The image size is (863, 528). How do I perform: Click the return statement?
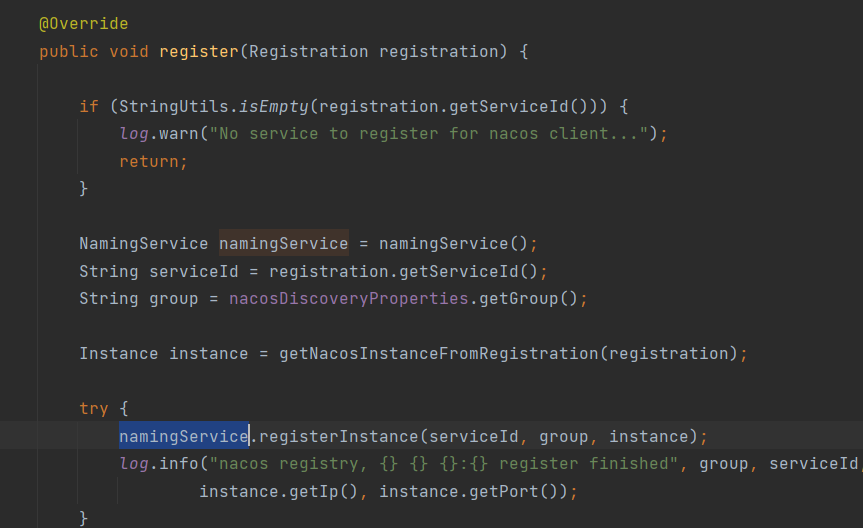click(154, 161)
